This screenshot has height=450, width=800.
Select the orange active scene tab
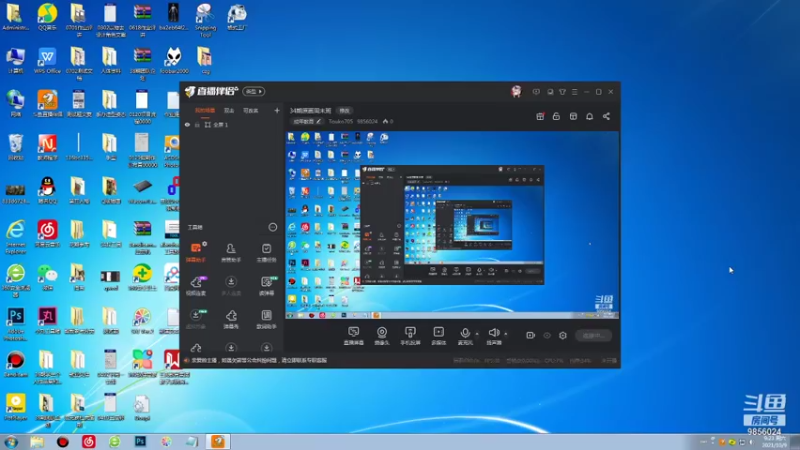(205, 111)
